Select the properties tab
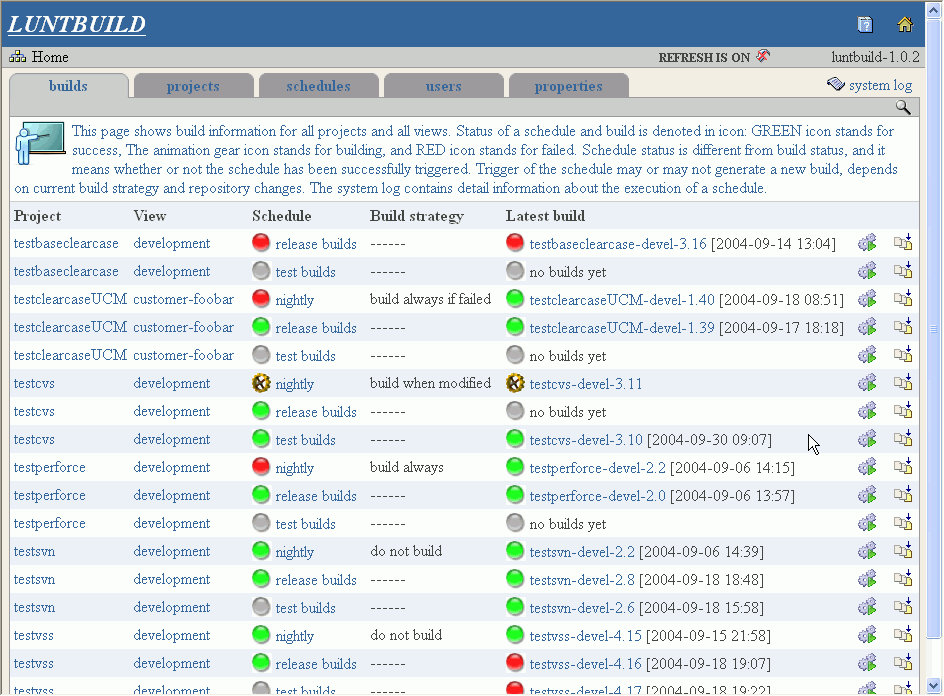Viewport: 944px width, 696px height. point(568,86)
